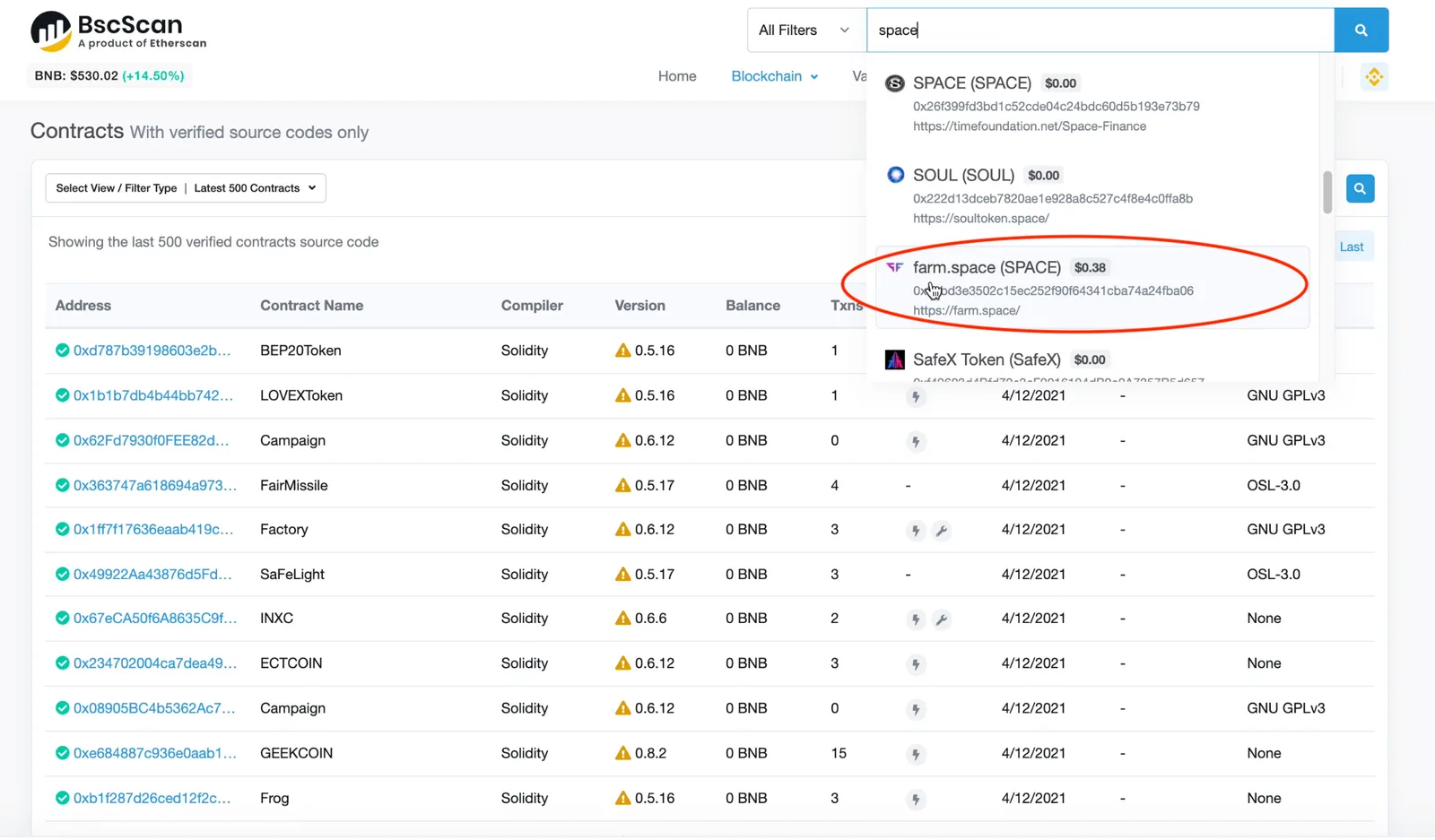Open the SOUL (SOUL) search result
The height and width of the screenshot is (840, 1435).
(1092, 196)
